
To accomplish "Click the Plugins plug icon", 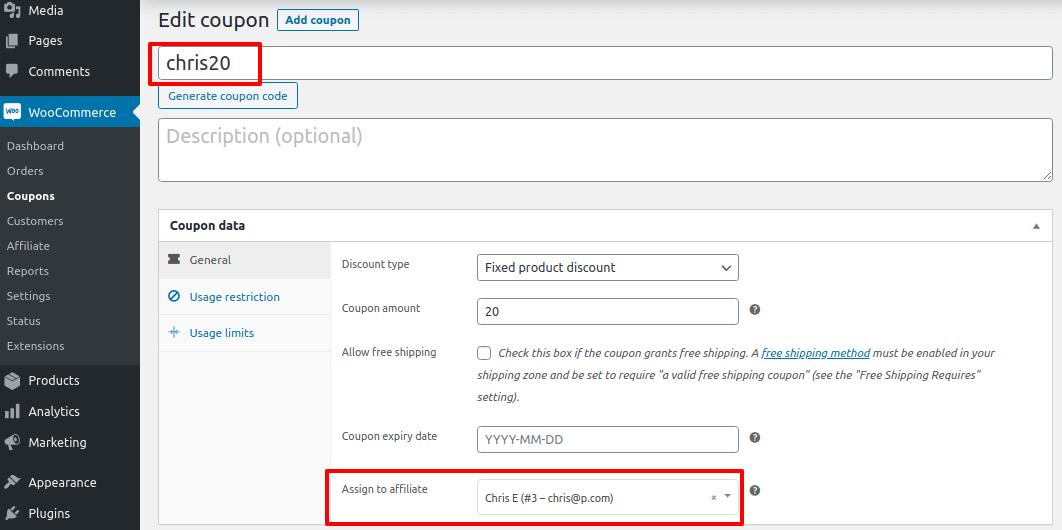I will pos(12,513).
